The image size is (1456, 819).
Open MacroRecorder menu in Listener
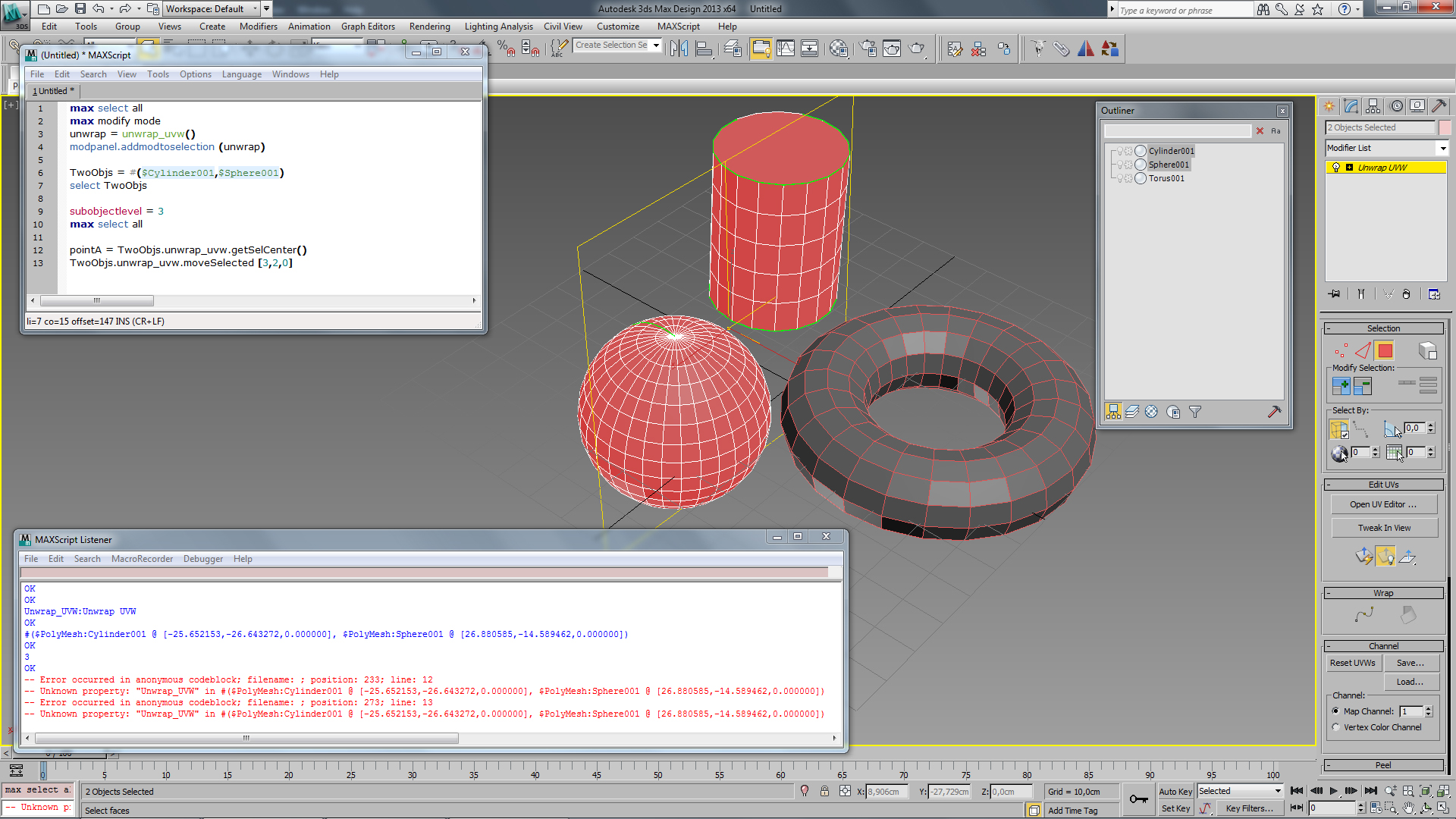142,559
